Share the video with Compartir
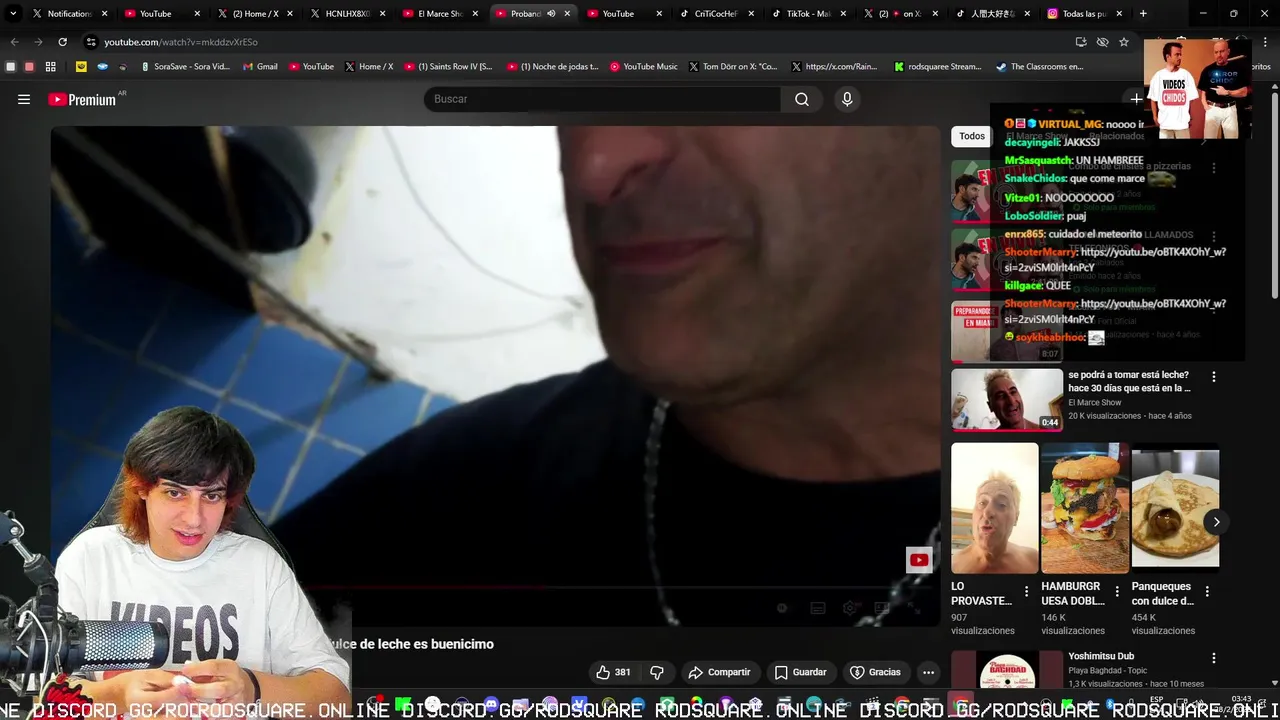 coord(719,672)
